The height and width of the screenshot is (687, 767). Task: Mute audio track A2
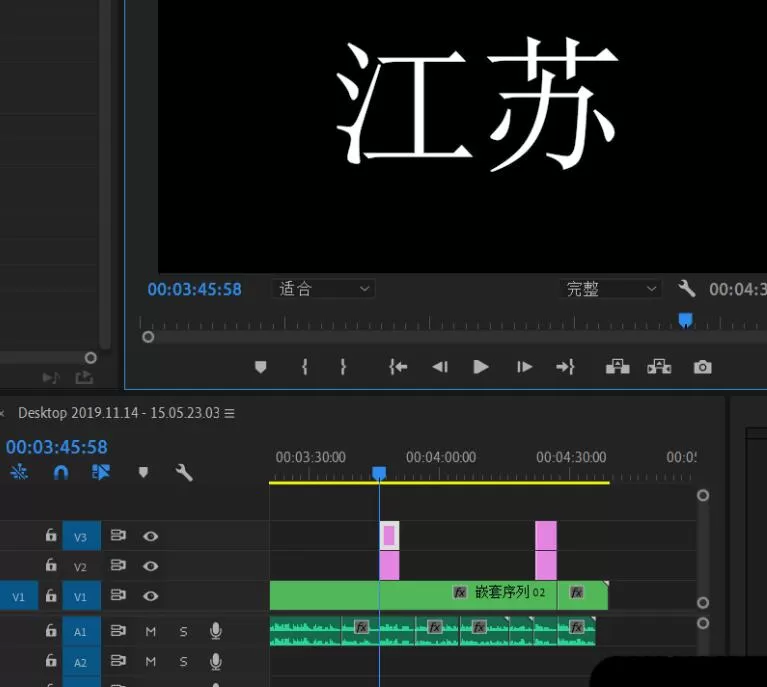[x=151, y=662]
